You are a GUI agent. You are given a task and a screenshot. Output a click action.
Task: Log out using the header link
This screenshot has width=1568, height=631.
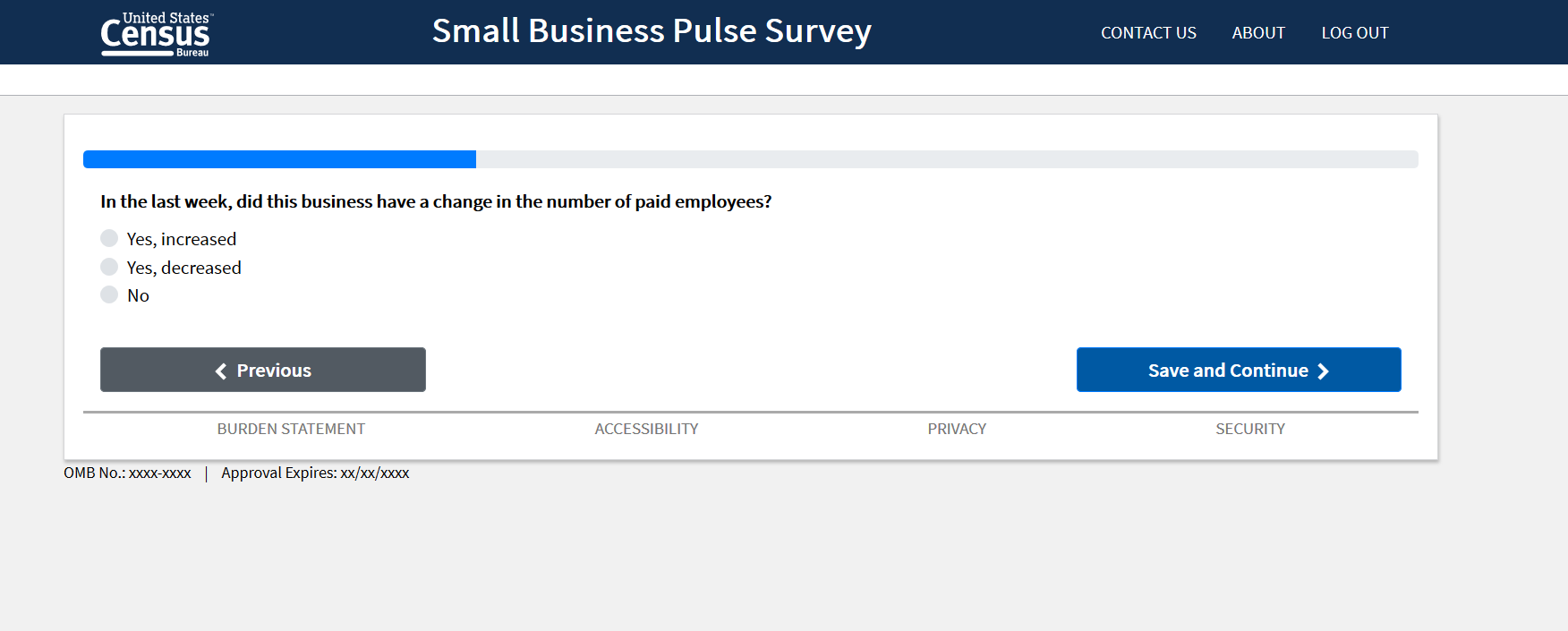1355,33
